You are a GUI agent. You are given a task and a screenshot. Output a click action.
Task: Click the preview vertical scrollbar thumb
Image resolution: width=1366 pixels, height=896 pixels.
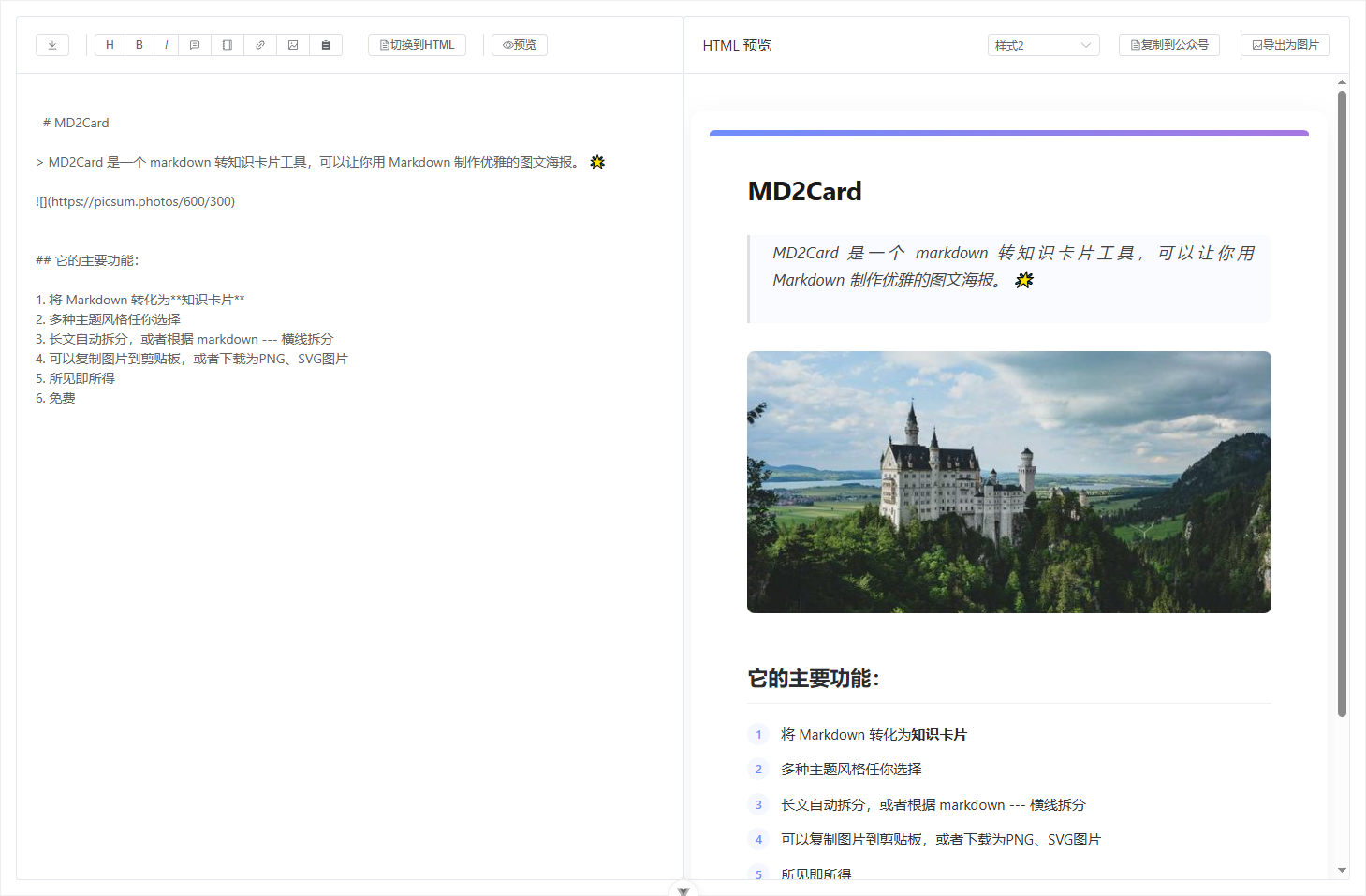1343,404
